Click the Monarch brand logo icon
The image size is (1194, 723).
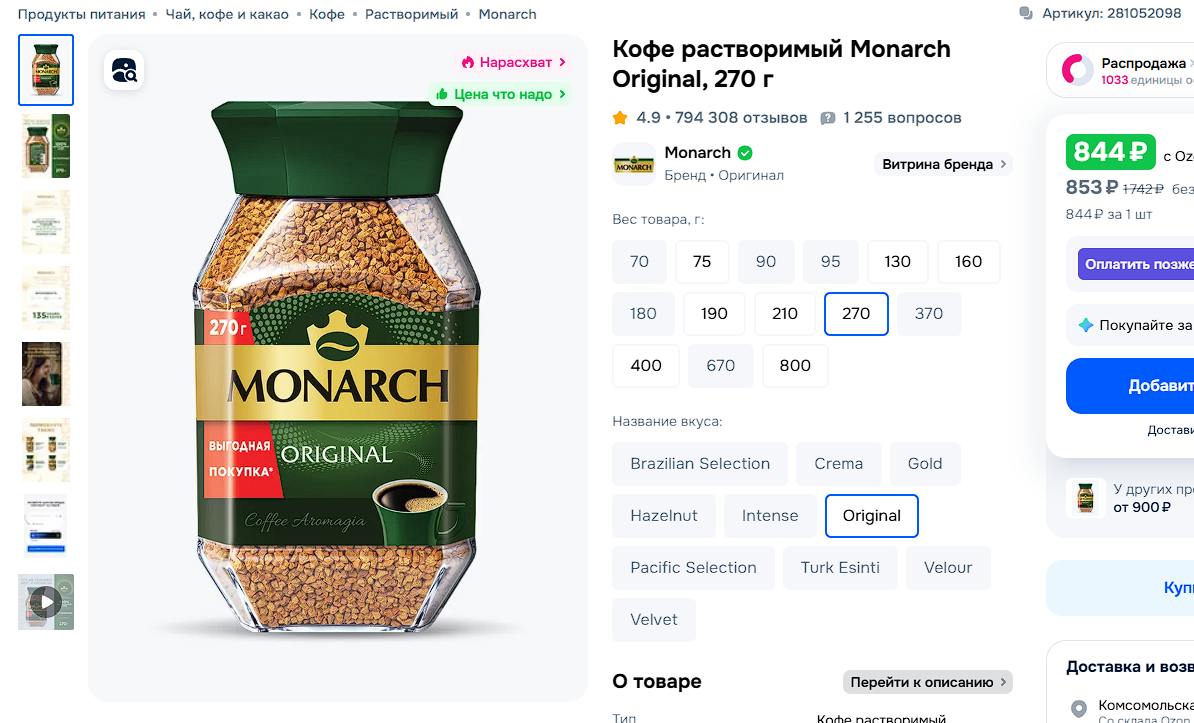[x=634, y=164]
